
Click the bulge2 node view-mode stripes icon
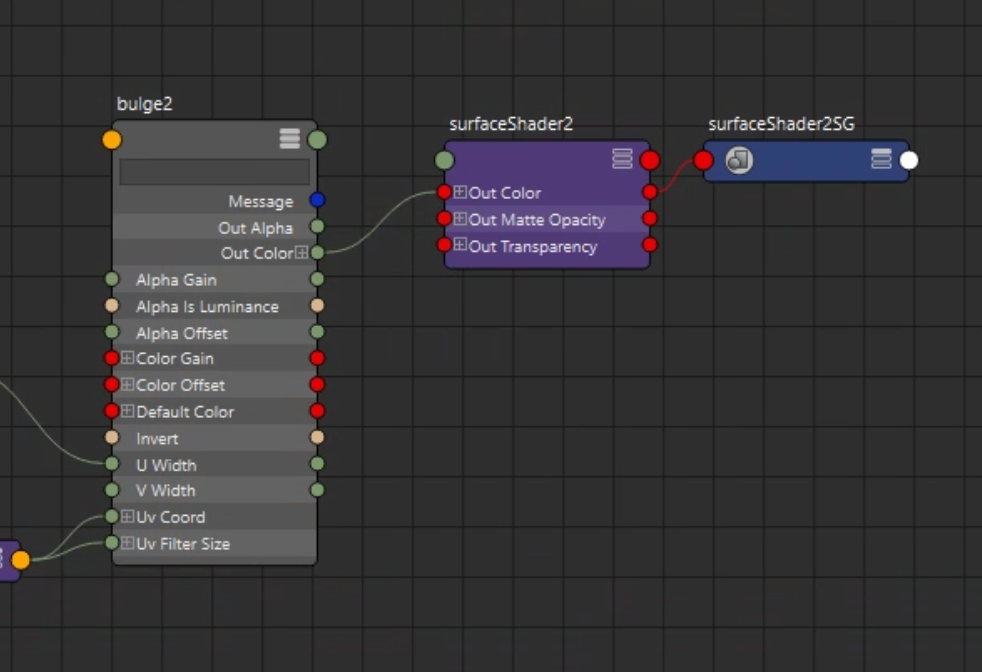289,139
